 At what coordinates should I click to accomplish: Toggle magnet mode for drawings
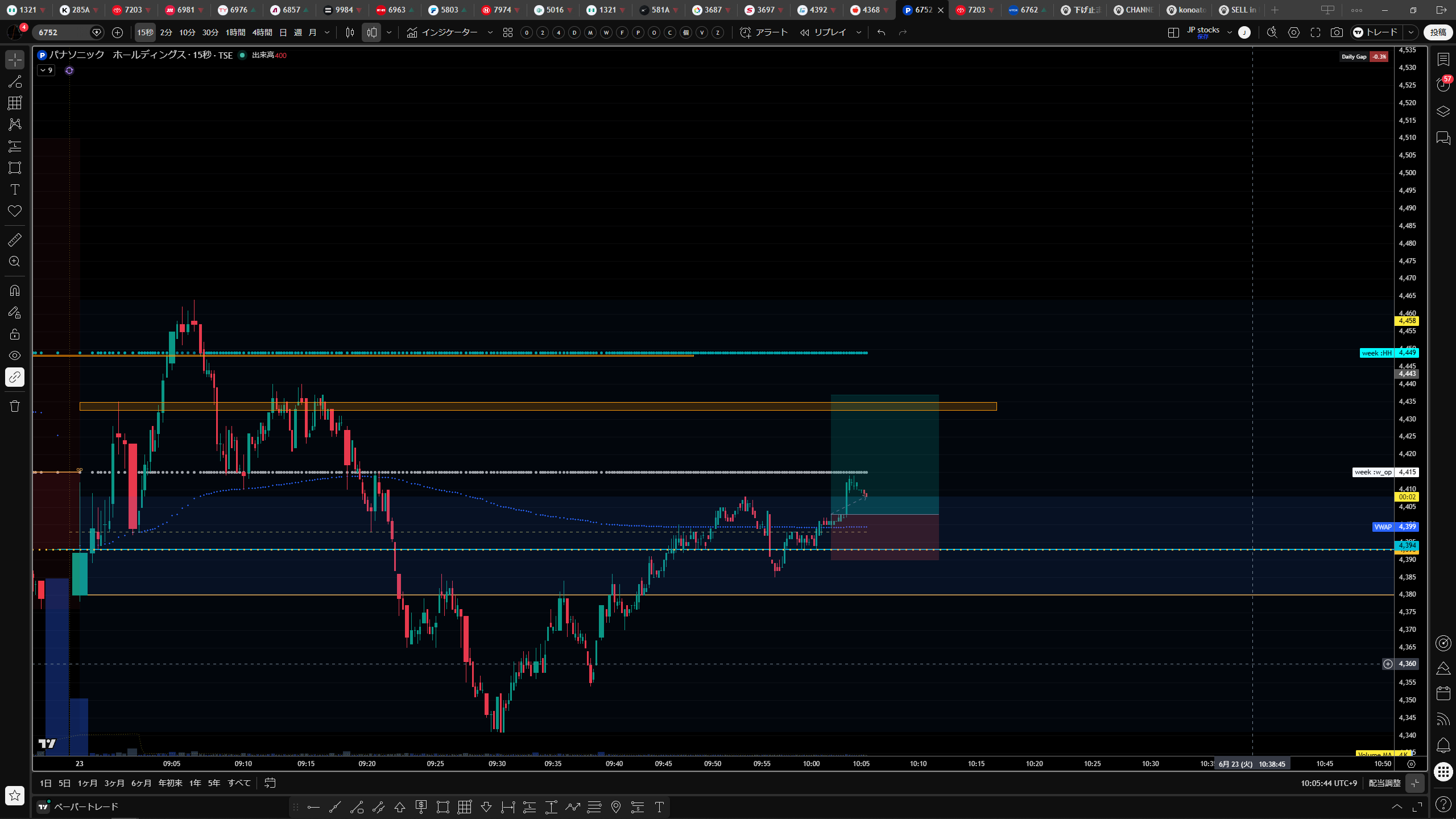click(15, 291)
